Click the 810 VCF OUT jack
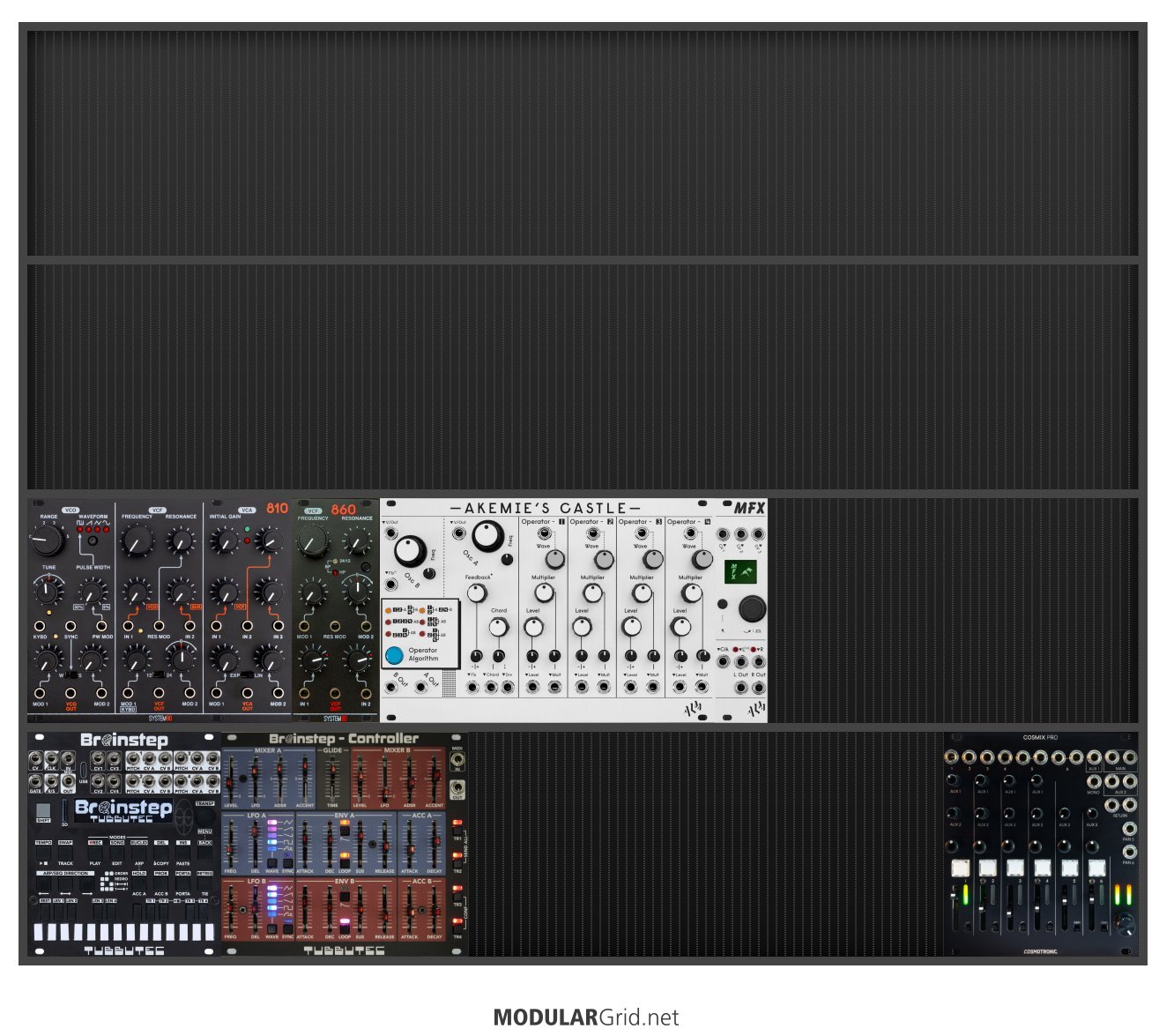Viewport: 1174px width, 1036px height. 160,694
